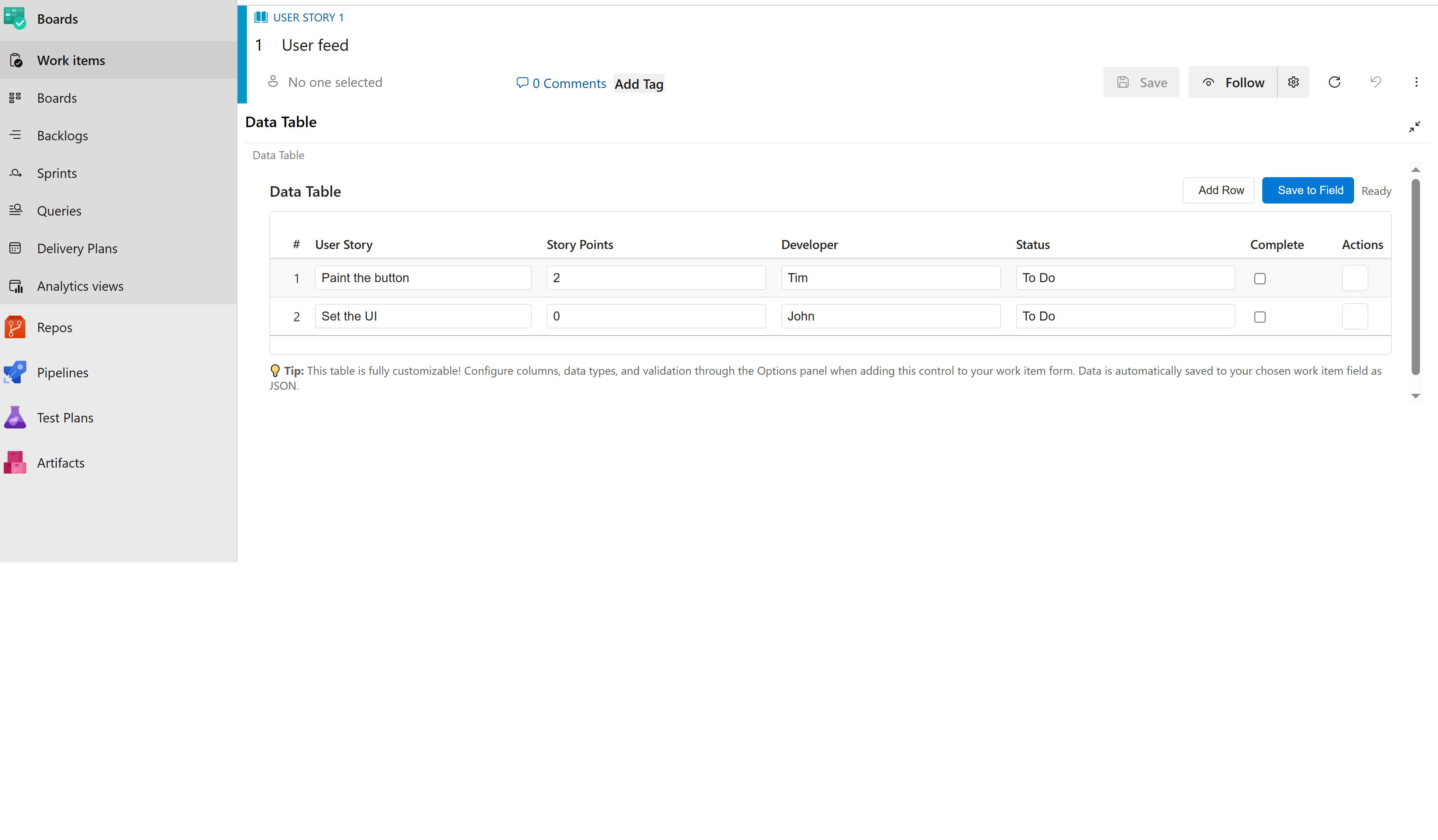Open the Artifacts section

[61, 462]
